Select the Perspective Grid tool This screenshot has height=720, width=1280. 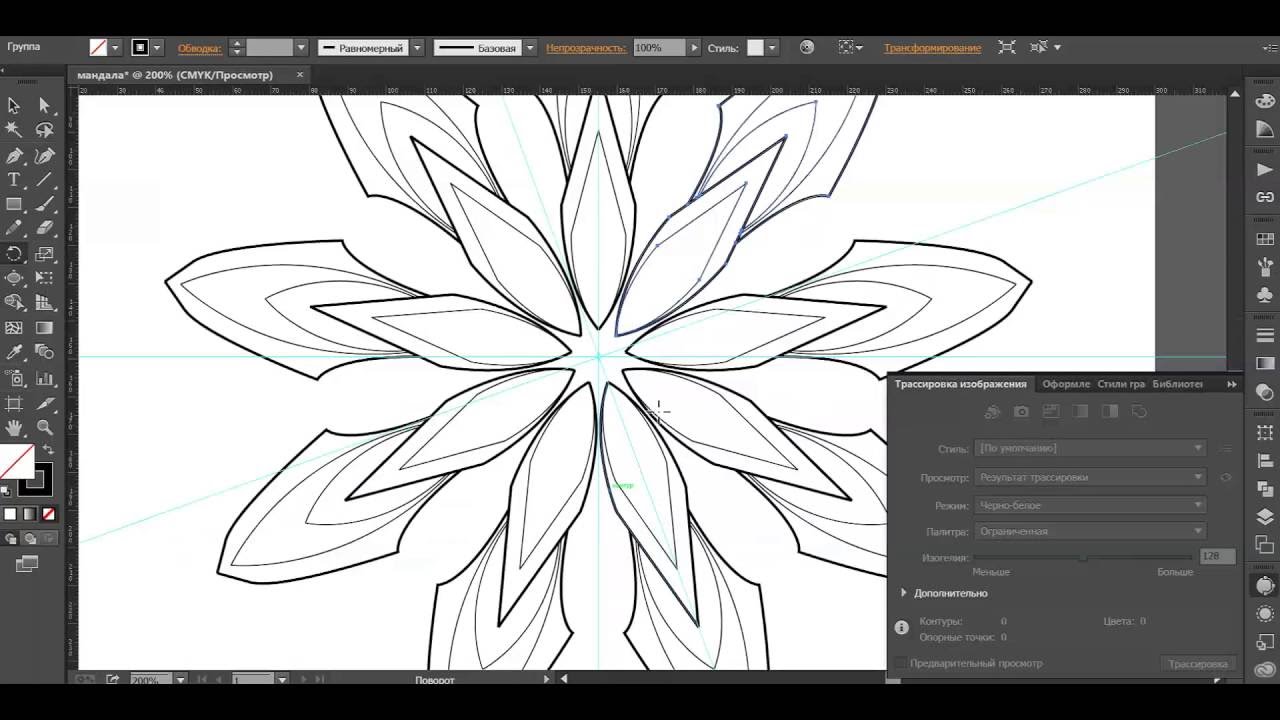pyautogui.click(x=44, y=303)
